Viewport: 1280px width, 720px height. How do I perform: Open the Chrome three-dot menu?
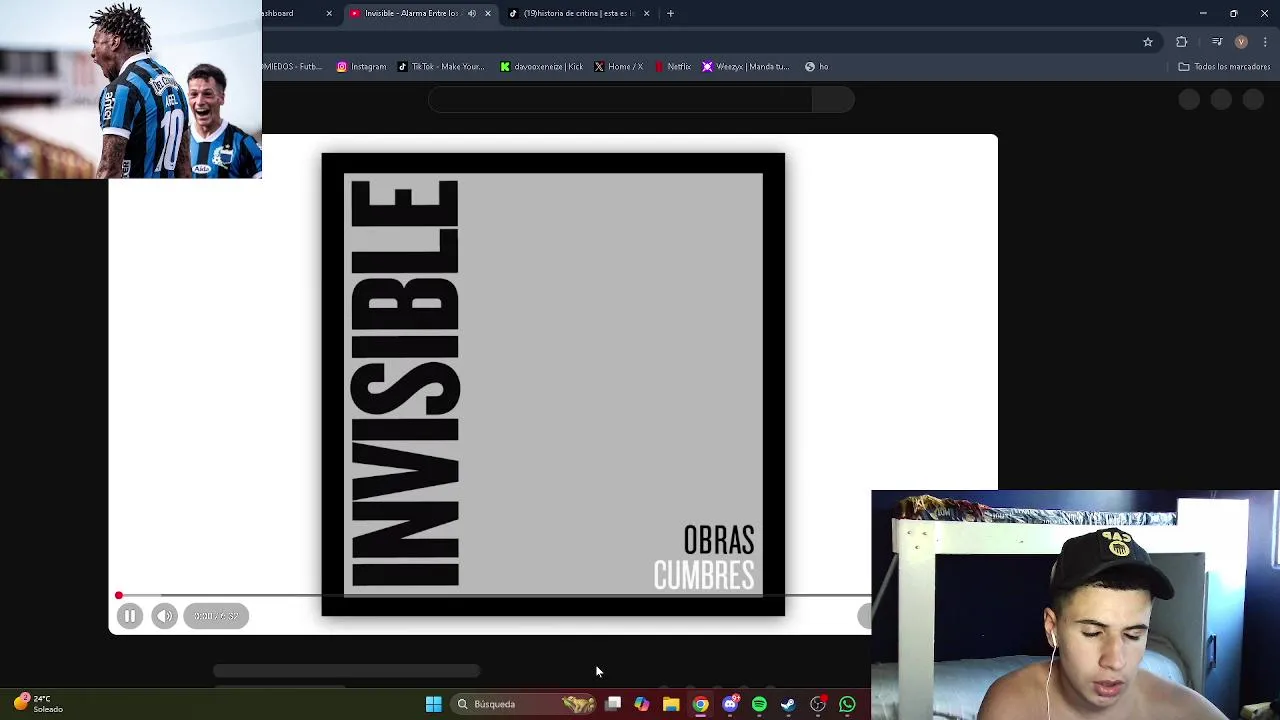tap(1266, 42)
